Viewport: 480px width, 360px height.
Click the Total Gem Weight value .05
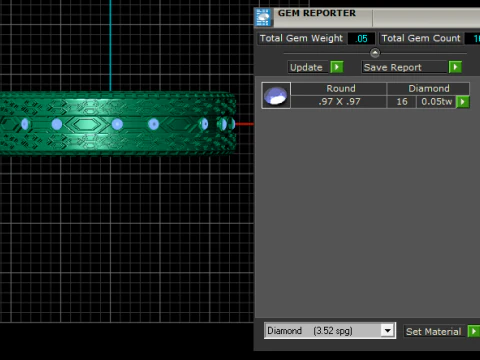tap(361, 39)
